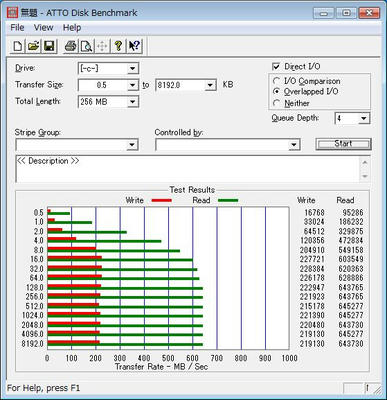Click the red Write legend swatch

tap(162, 200)
